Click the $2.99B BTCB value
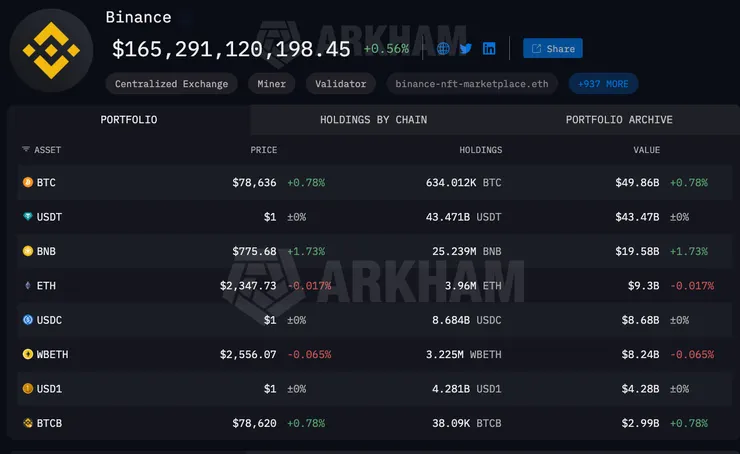This screenshot has width=740, height=454. tap(640, 423)
